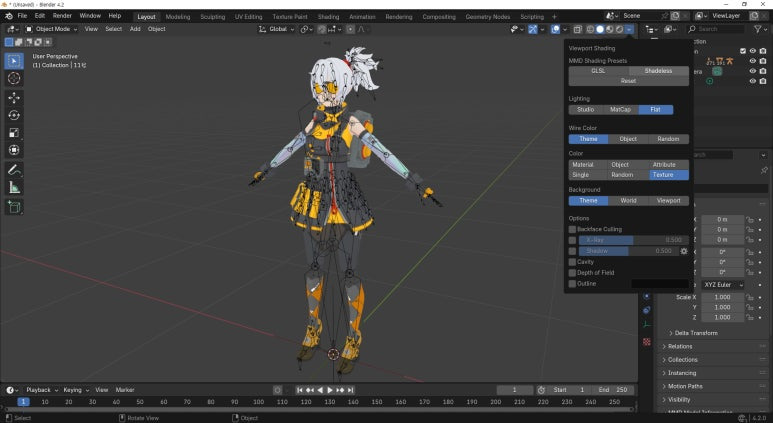Click the Scale X value field
This screenshot has width=773, height=423.
click(x=723, y=297)
